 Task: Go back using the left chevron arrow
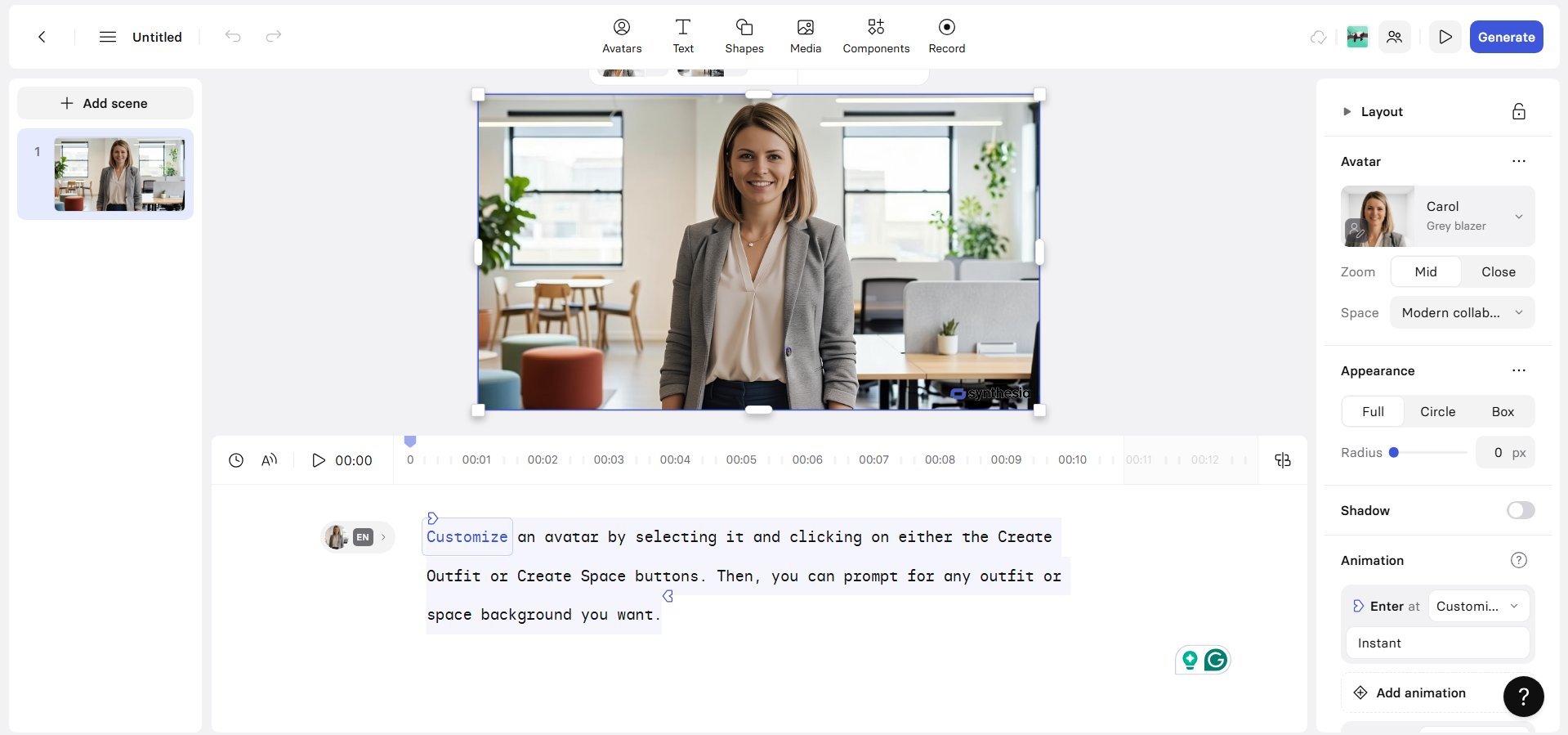42,37
